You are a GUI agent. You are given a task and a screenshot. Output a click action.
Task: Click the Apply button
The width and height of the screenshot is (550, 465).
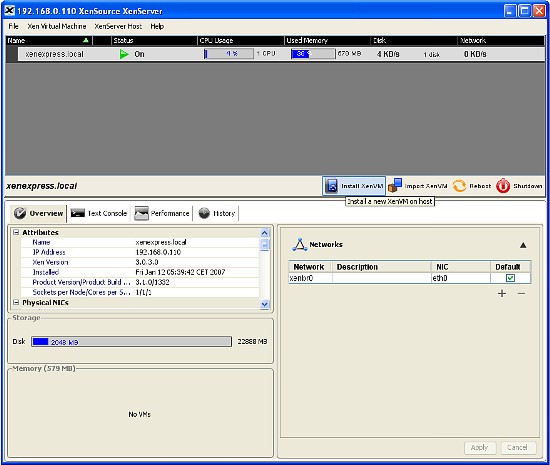479,447
